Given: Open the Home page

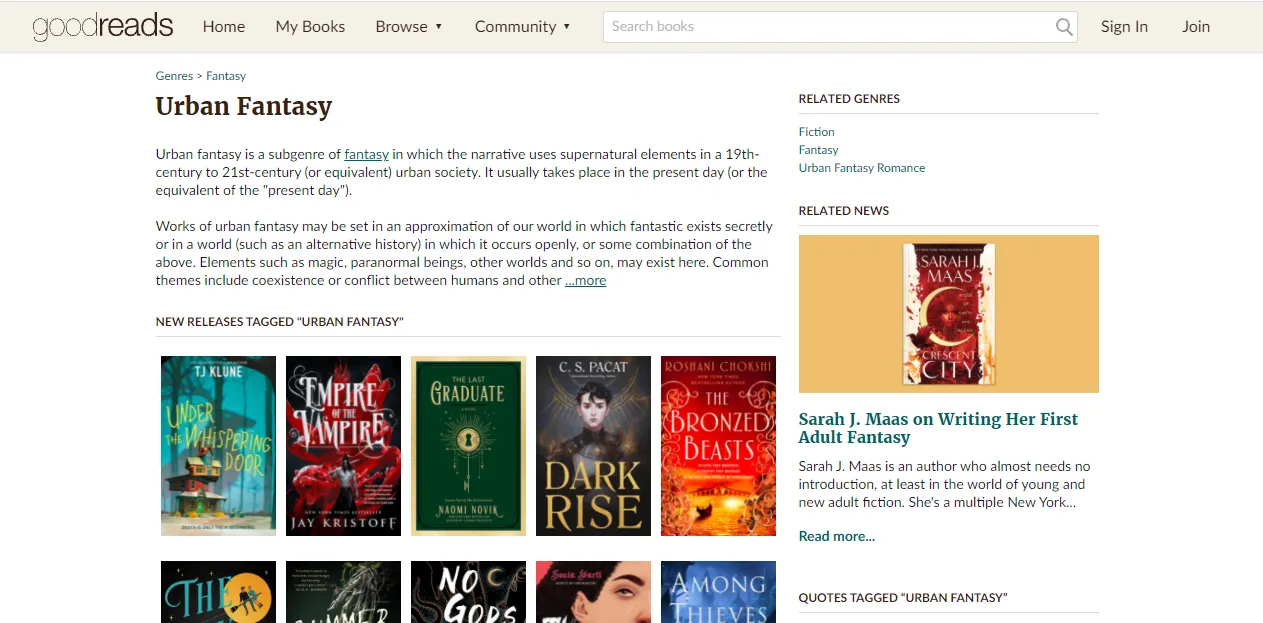Looking at the screenshot, I should click(x=224, y=27).
